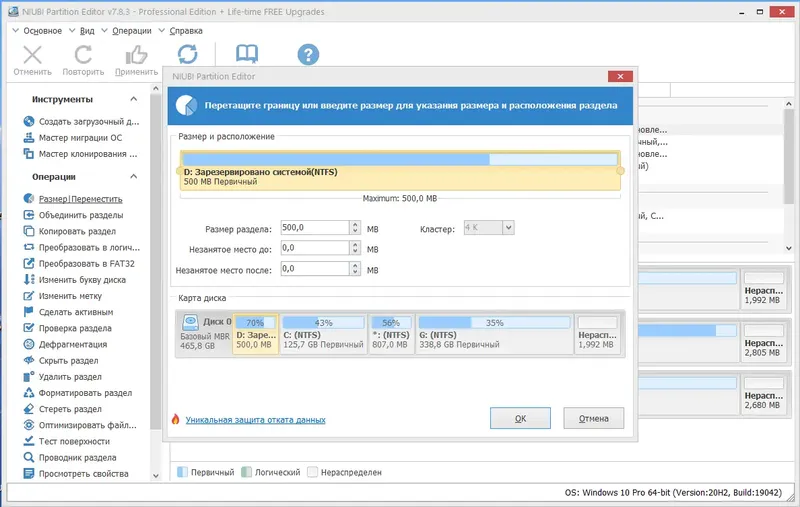Viewport: 800px width, 507px height.
Task: Click the Мастер миграции ОС icon
Action: tap(29, 138)
